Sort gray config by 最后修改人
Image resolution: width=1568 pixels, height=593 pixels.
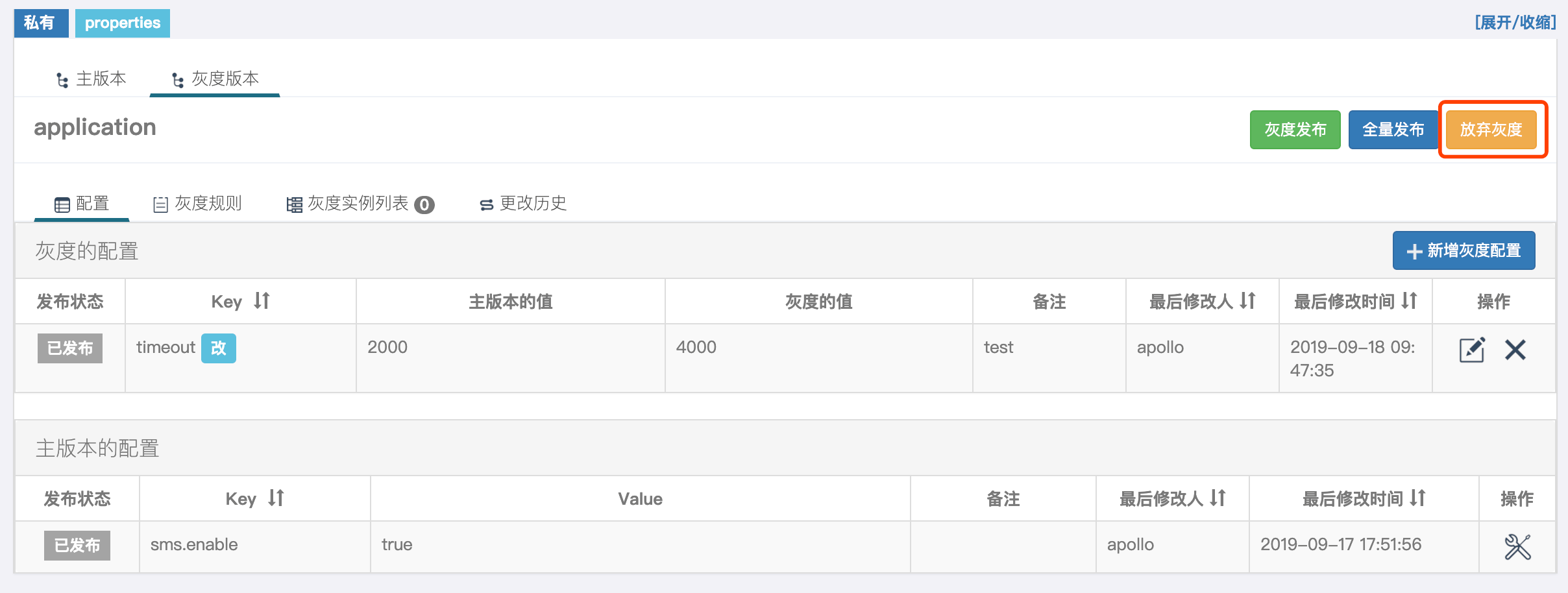[x=1247, y=300]
